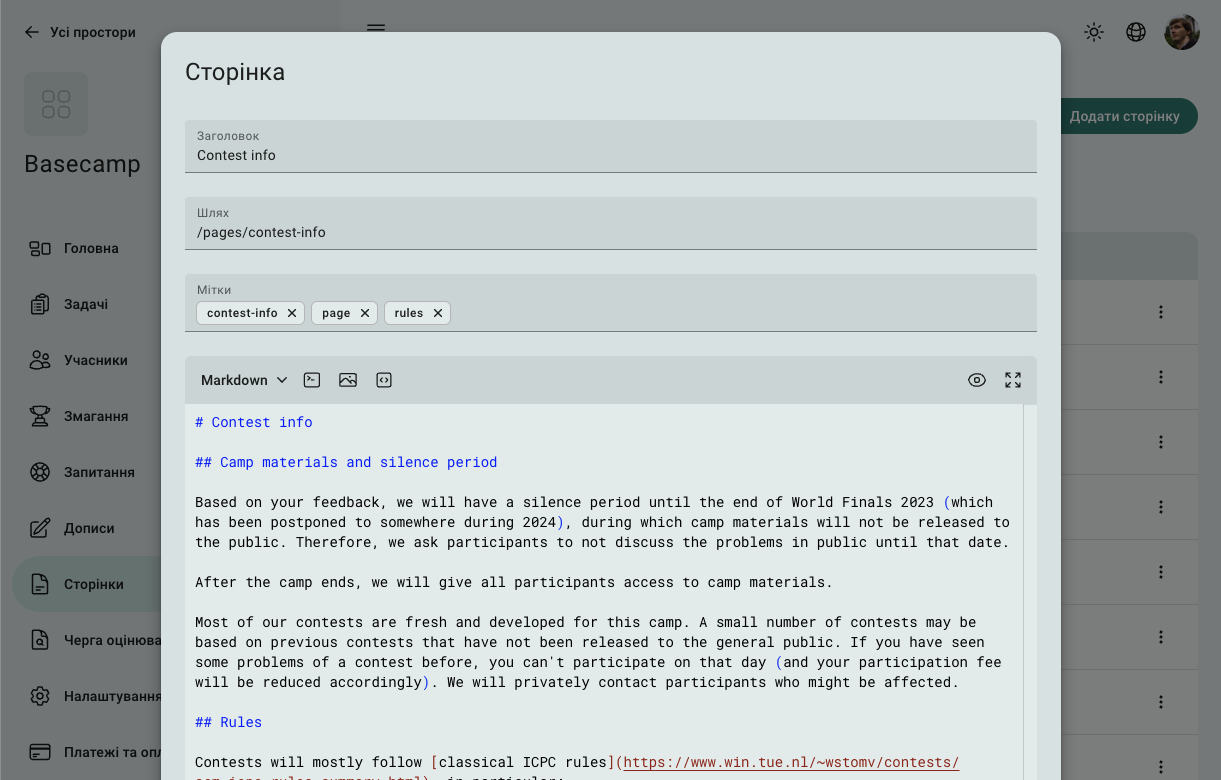
Task: Click the insert image icon in editor toolbar
Action: [348, 380]
